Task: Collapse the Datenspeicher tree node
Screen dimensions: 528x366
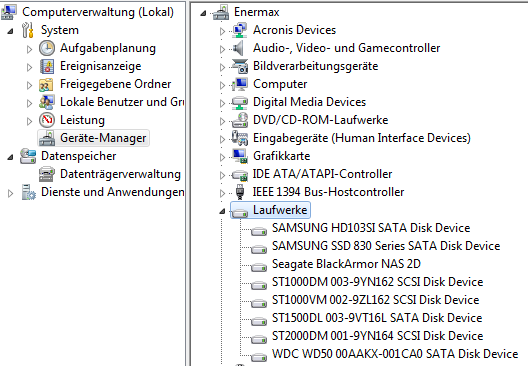Action: coord(10,157)
